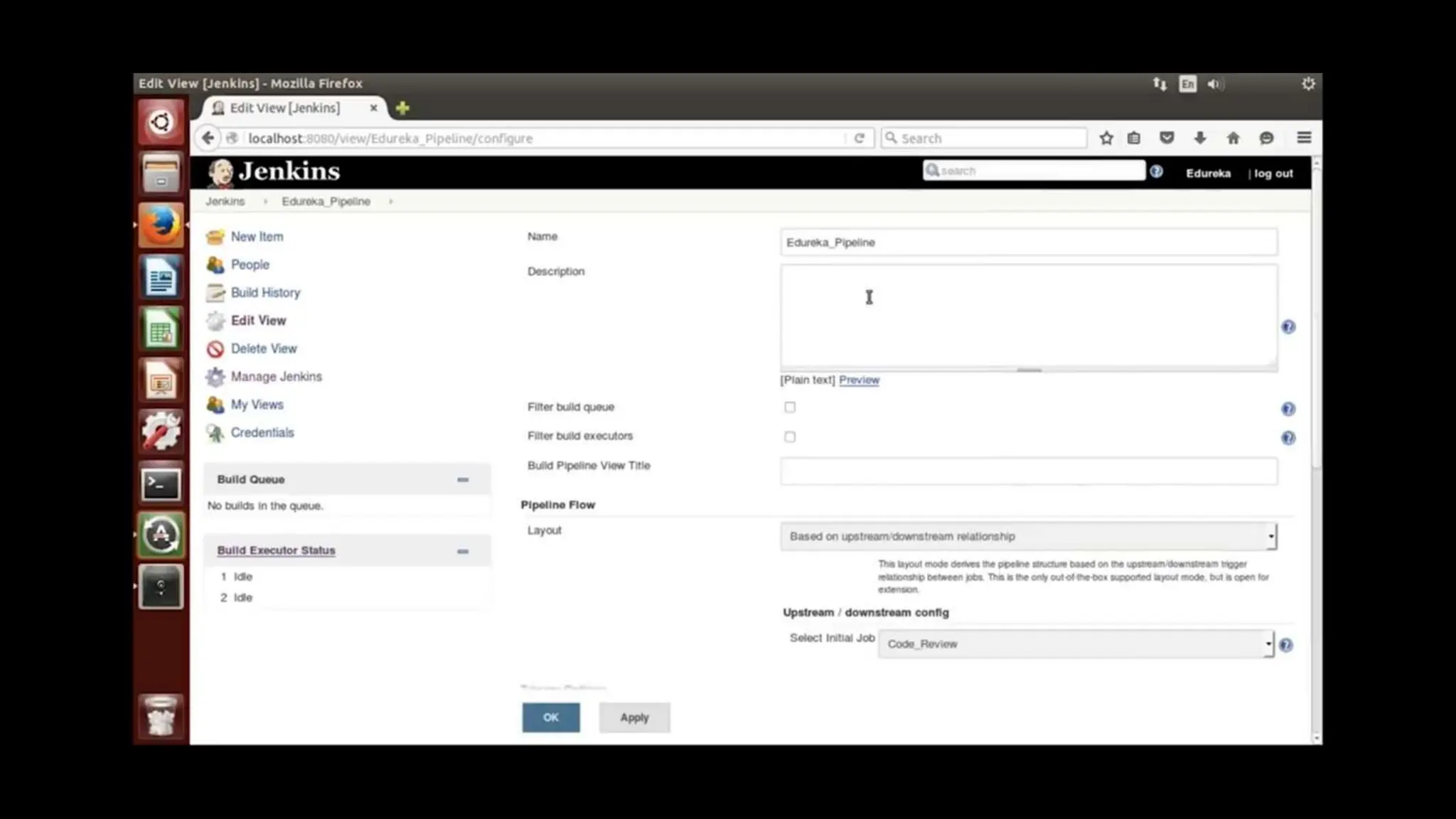The width and height of the screenshot is (1456, 819).
Task: Enable the Filter build executors checkbox
Action: (x=790, y=437)
